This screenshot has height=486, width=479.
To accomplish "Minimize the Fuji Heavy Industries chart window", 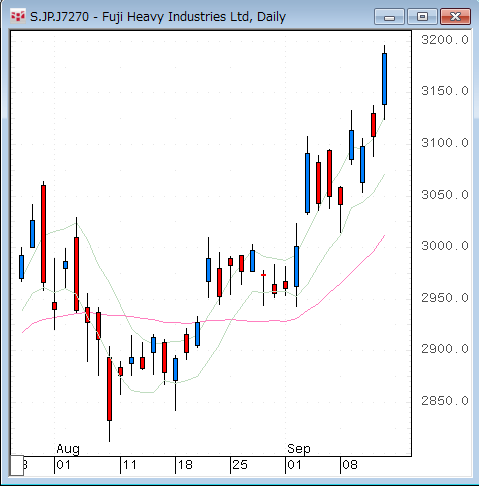I will tap(389, 17).
